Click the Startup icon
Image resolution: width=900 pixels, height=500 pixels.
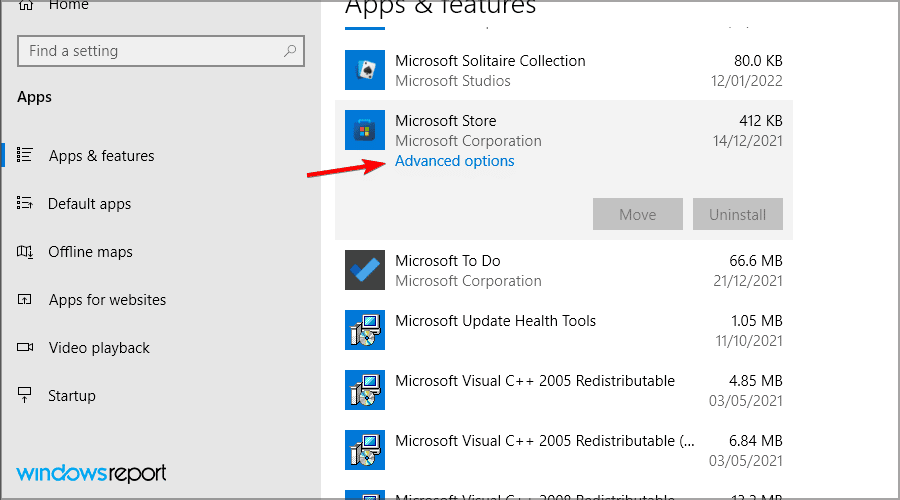click(25, 395)
